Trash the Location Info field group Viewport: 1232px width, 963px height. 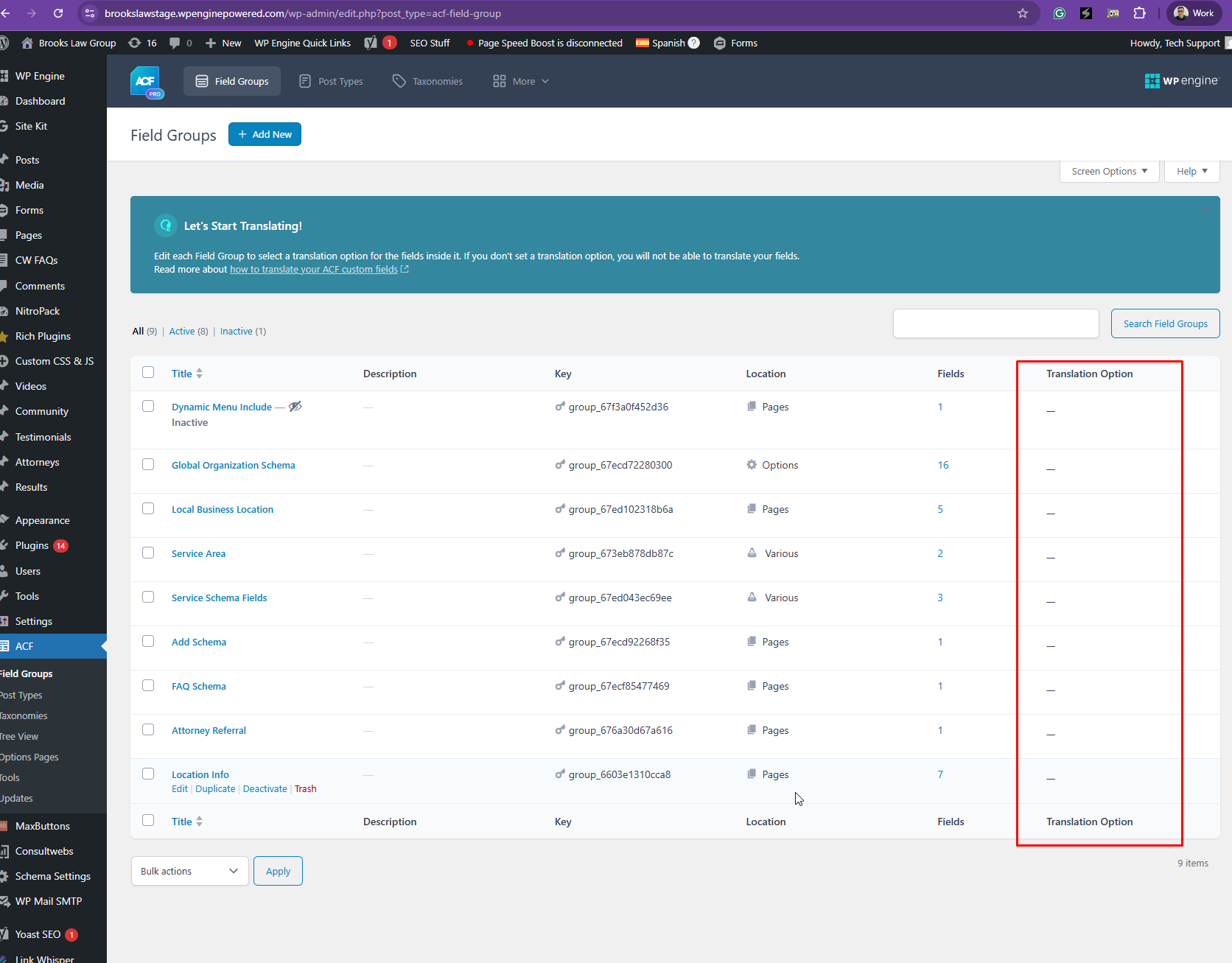(x=305, y=788)
